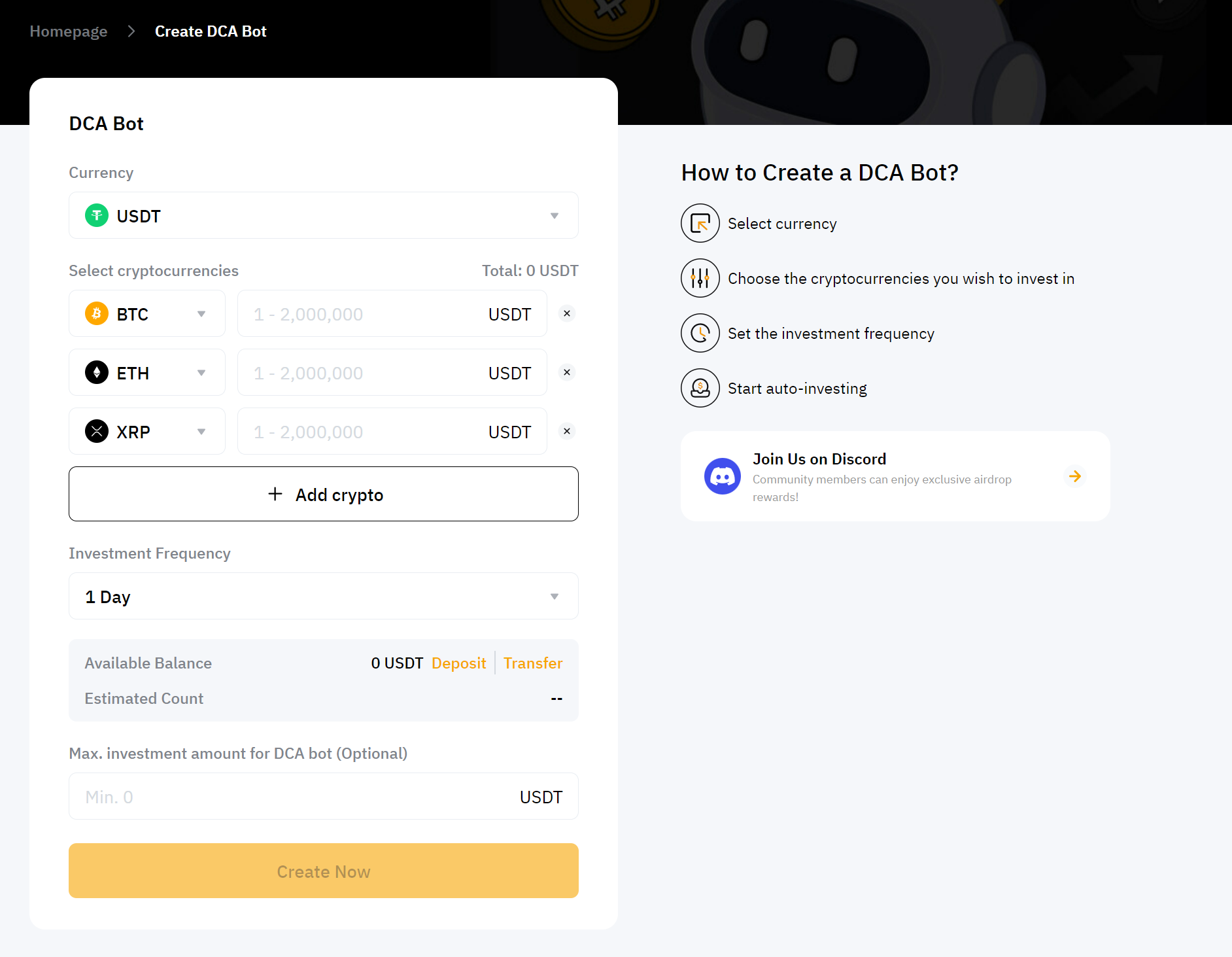
Task: Click the Discord logo icon
Action: click(722, 476)
